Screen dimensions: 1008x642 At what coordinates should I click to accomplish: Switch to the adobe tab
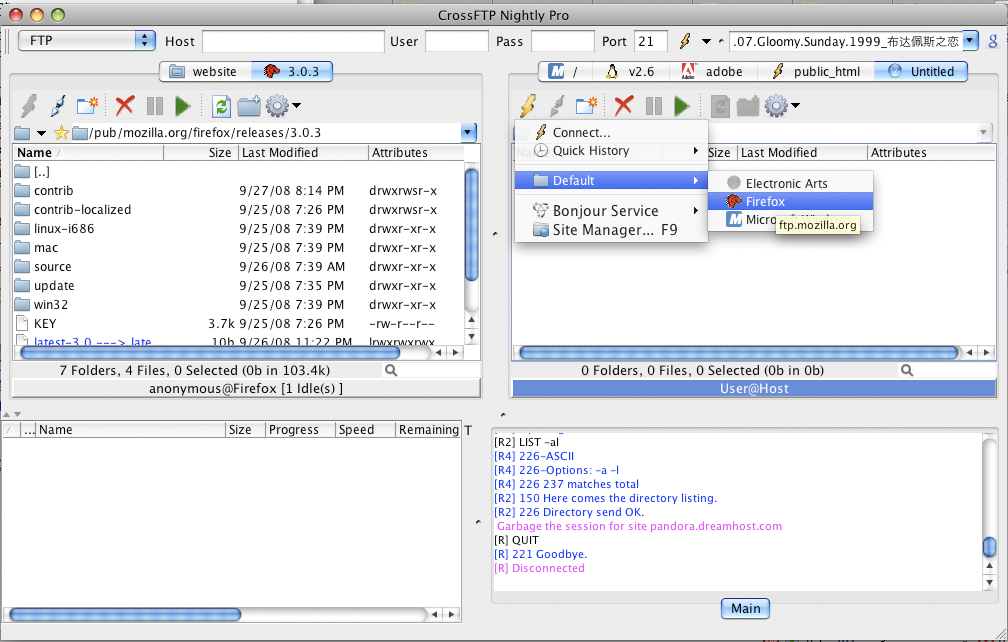pyautogui.click(x=713, y=71)
